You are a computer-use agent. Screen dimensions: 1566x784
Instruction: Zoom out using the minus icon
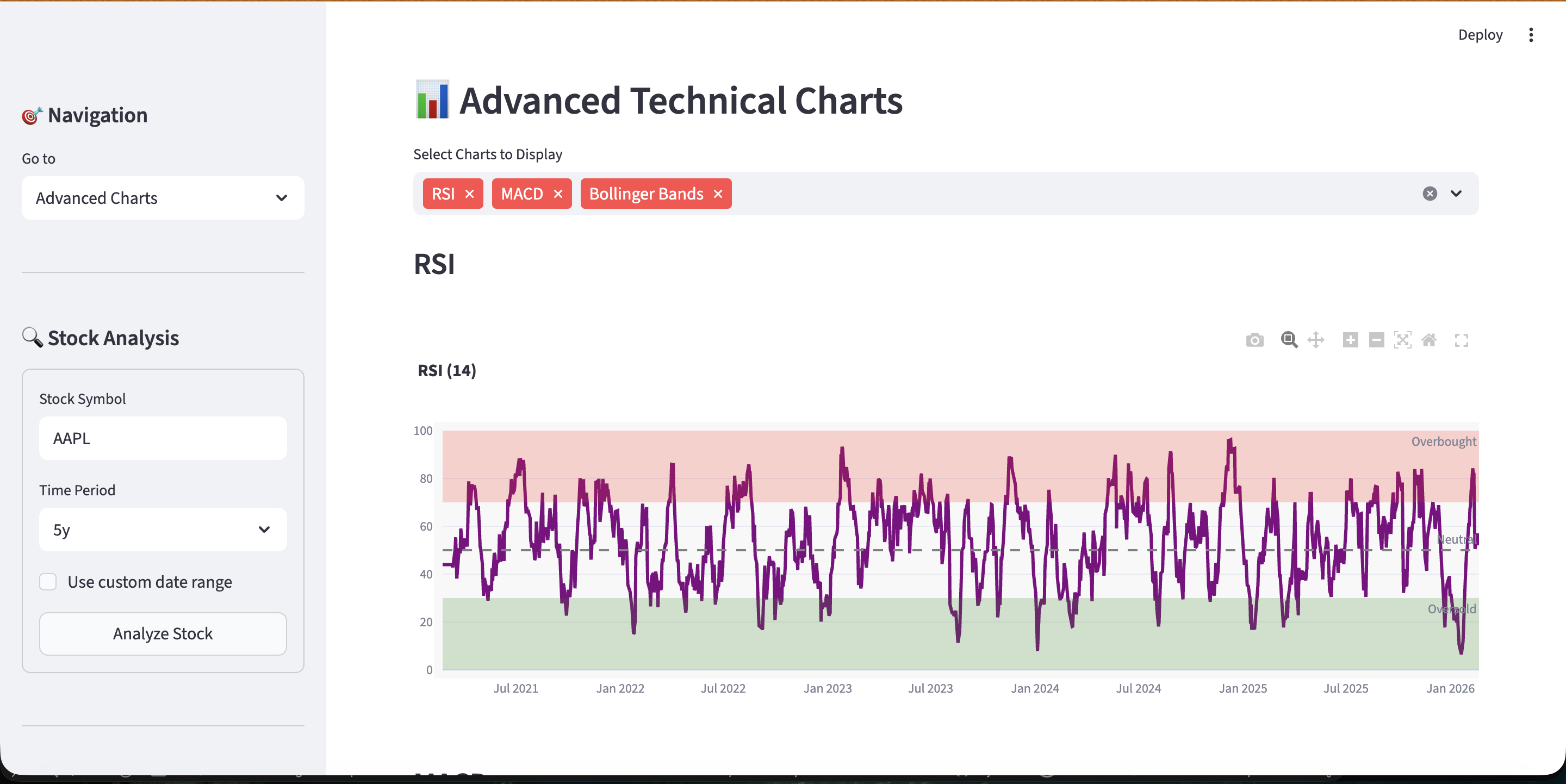click(x=1377, y=340)
